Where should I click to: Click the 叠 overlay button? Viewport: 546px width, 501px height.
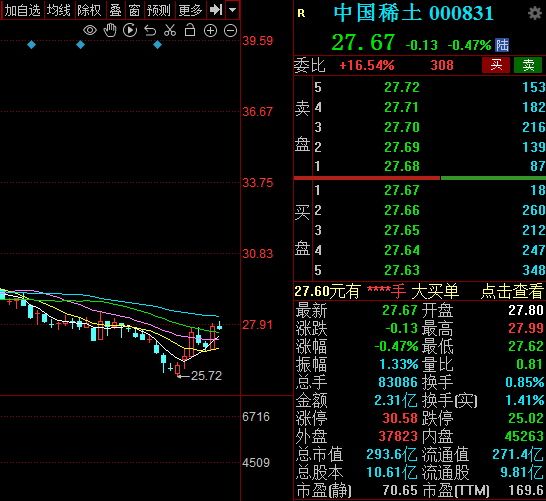115,10
